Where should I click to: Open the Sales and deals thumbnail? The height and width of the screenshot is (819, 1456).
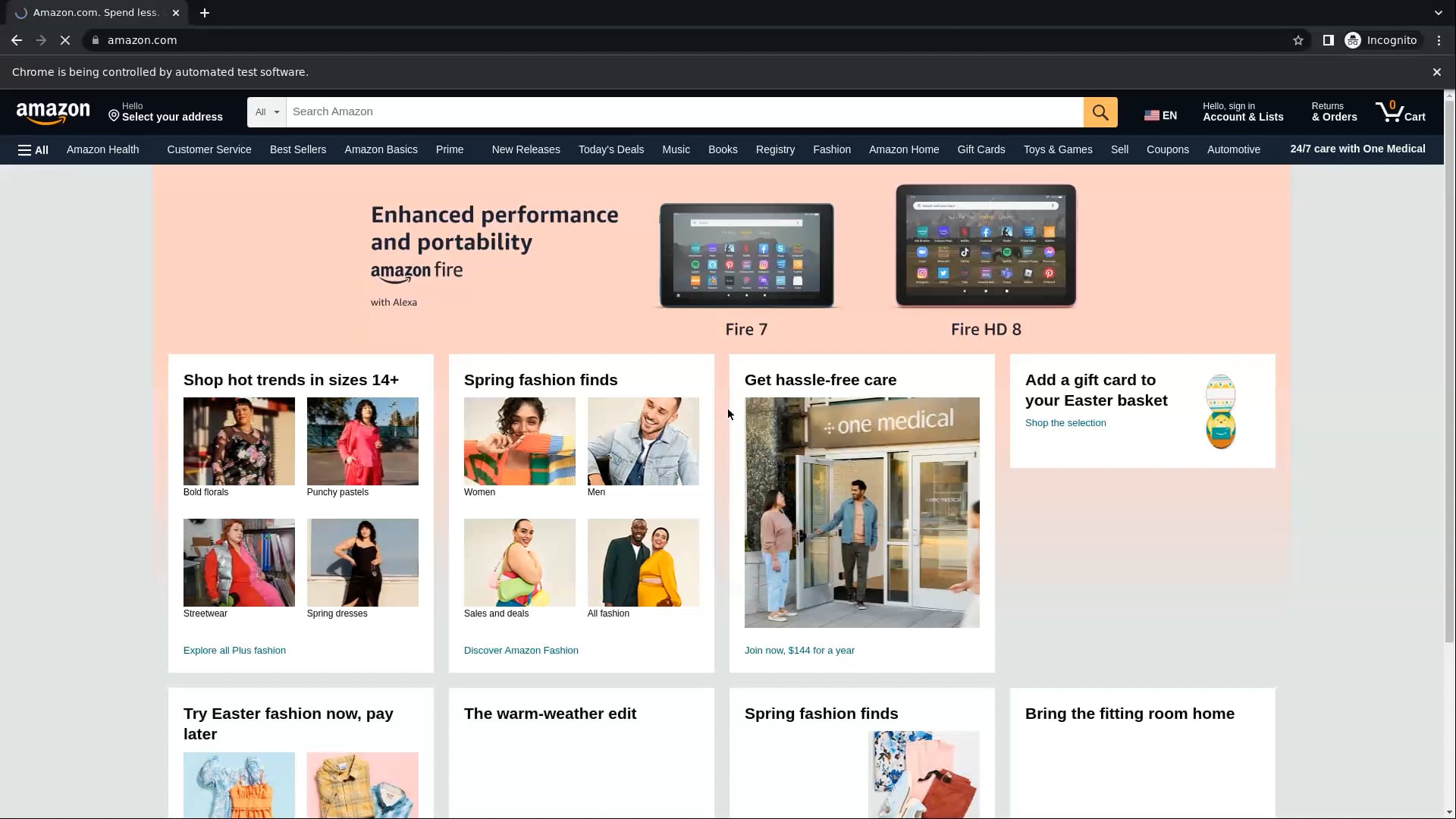(519, 563)
